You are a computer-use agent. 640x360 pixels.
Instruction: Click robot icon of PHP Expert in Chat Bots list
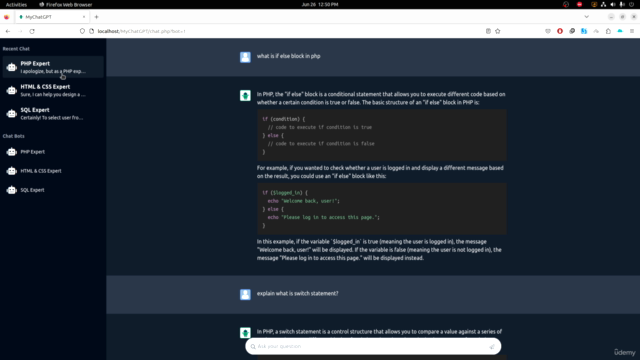pos(11,152)
